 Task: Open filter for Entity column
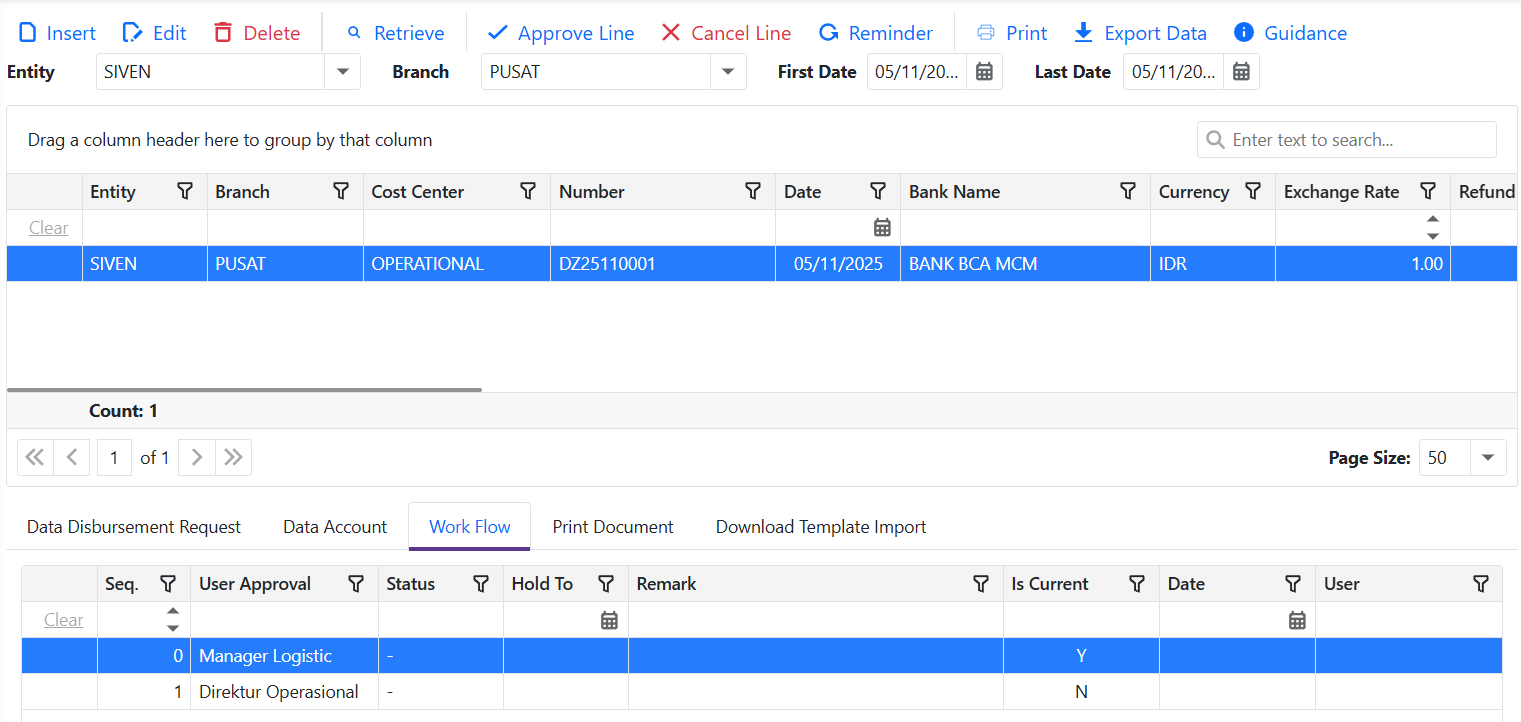click(185, 191)
